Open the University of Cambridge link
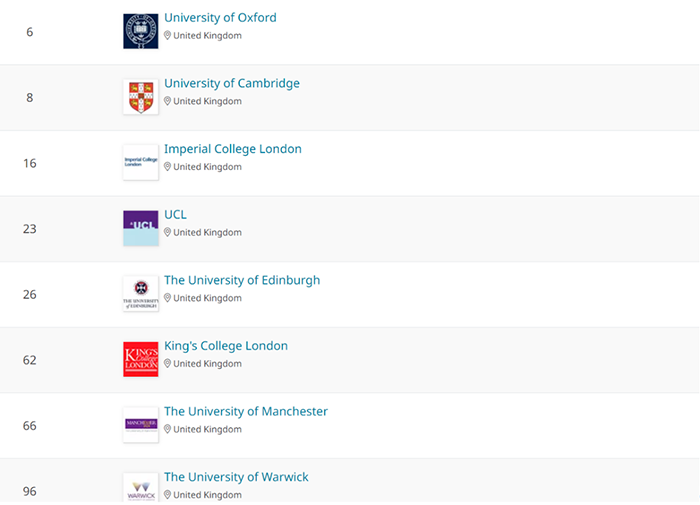The image size is (700, 505). click(x=231, y=84)
